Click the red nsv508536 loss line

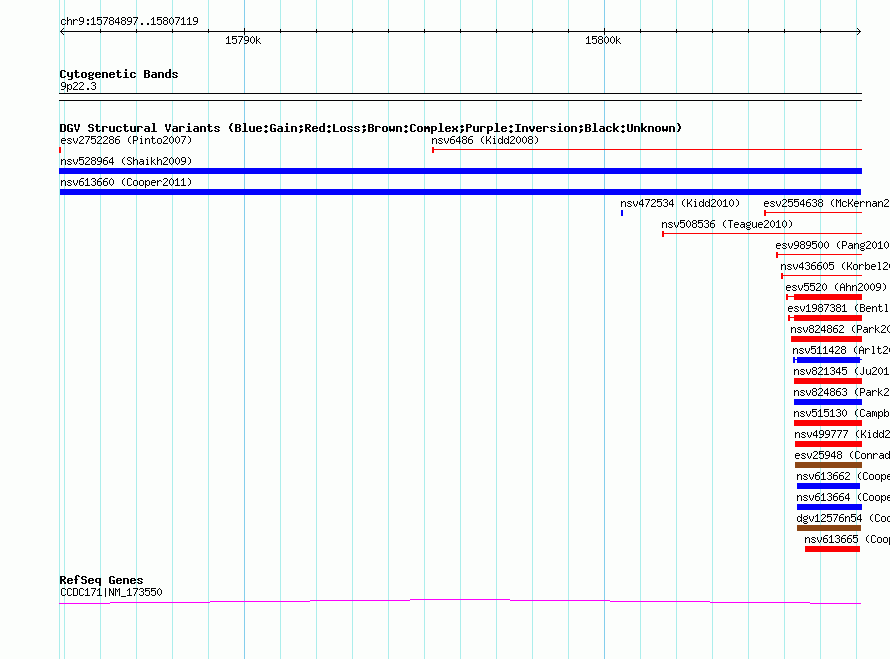tap(762, 234)
